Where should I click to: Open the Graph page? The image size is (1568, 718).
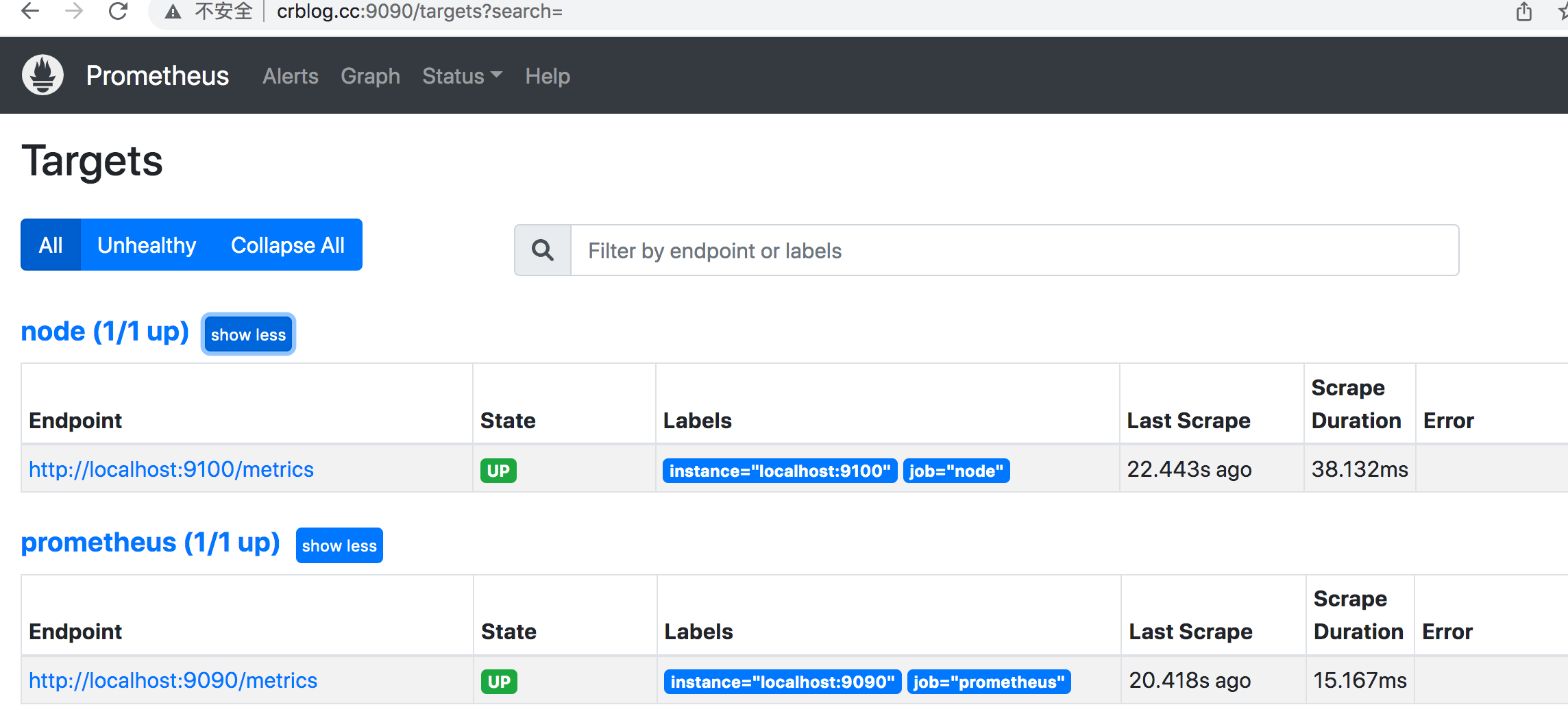tap(370, 76)
